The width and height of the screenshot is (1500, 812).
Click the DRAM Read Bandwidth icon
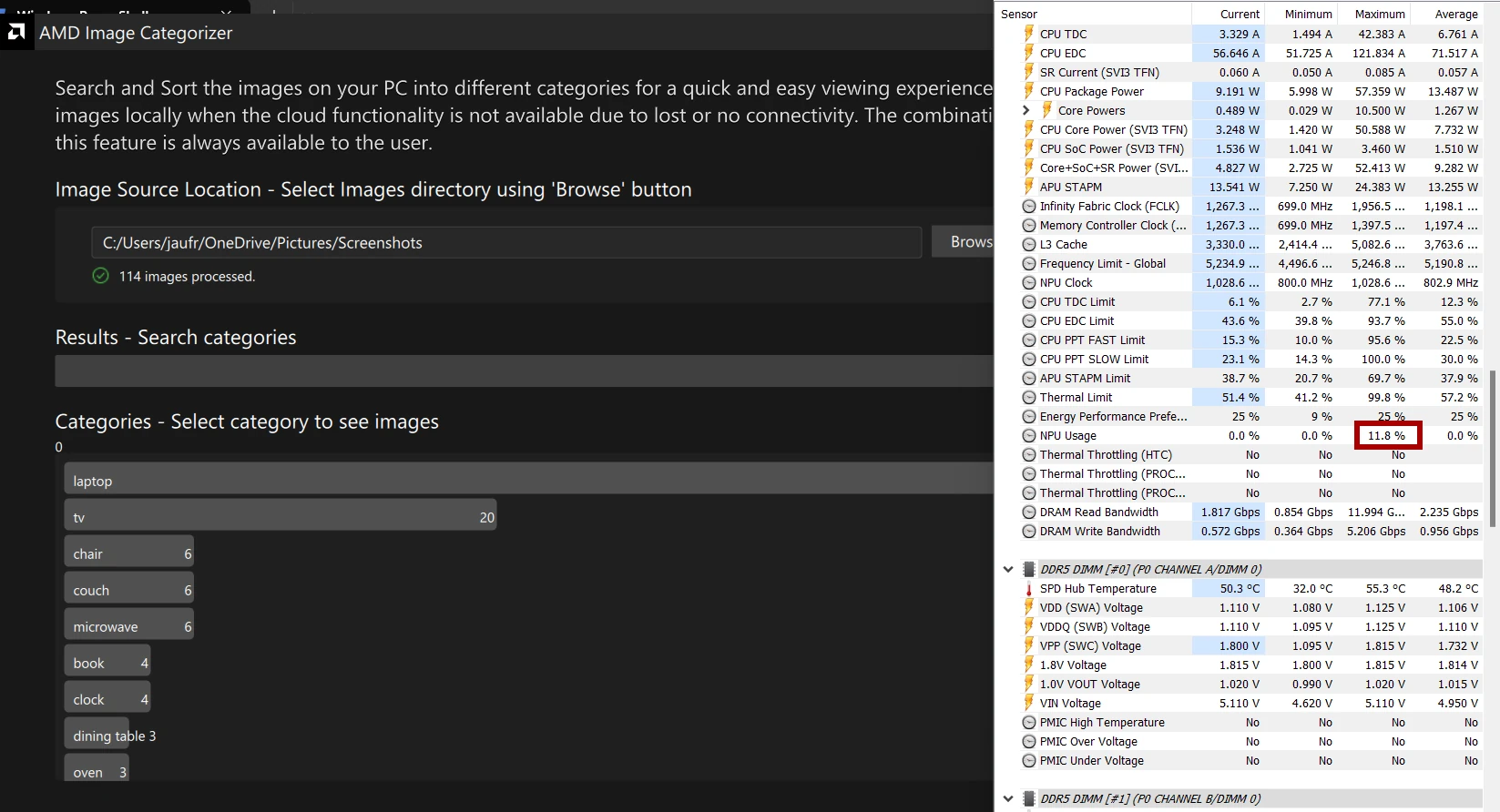[x=1029, y=513]
